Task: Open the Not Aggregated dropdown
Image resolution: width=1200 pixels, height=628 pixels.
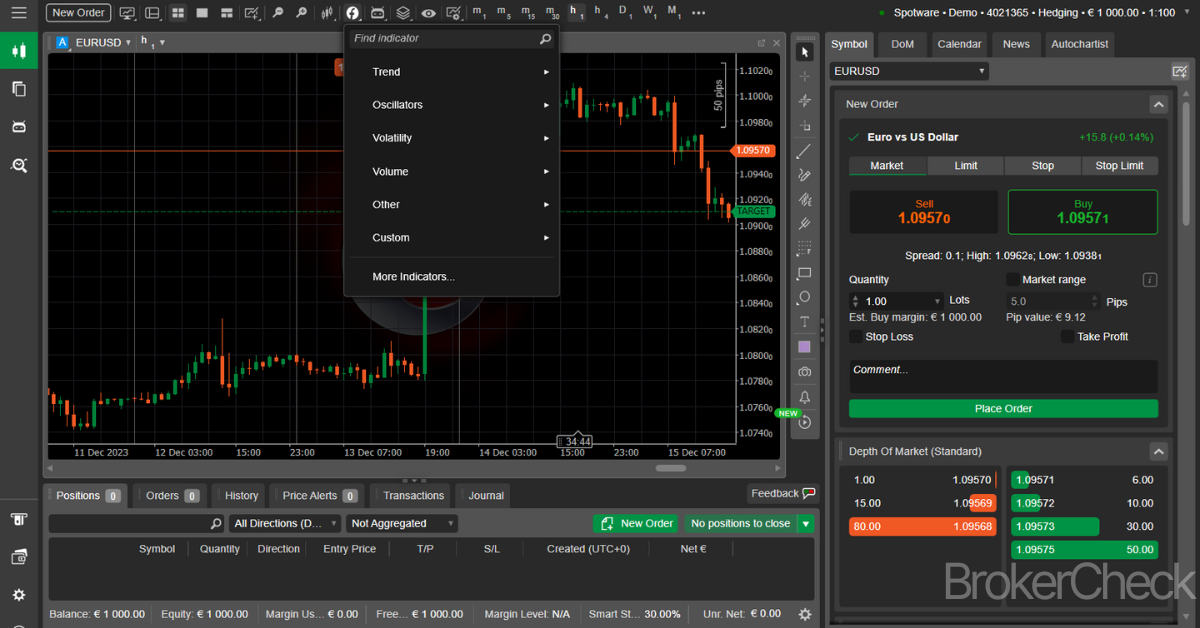Action: [x=402, y=523]
